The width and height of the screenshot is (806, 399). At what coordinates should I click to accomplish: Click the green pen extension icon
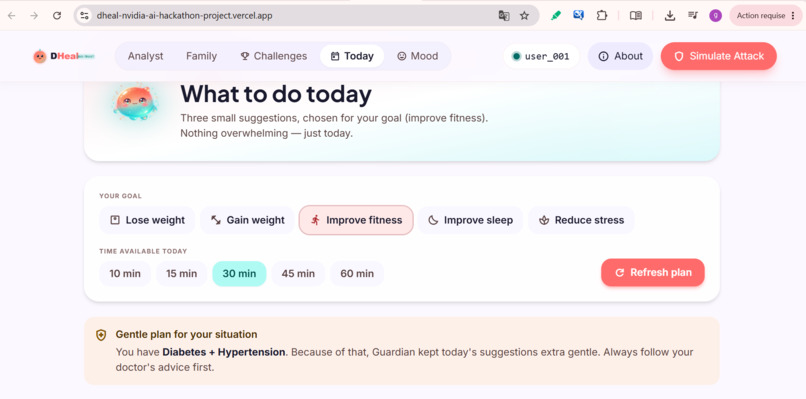tap(556, 15)
